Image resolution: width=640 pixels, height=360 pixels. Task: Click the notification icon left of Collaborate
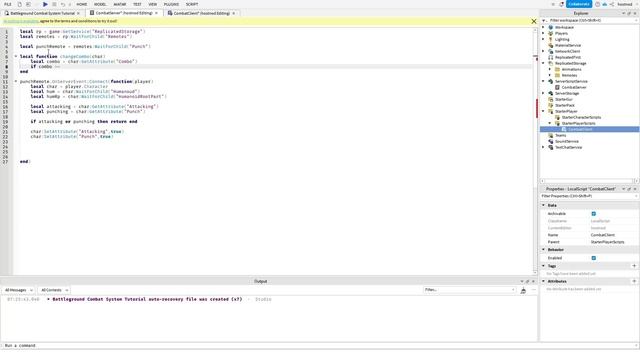click(562, 4)
